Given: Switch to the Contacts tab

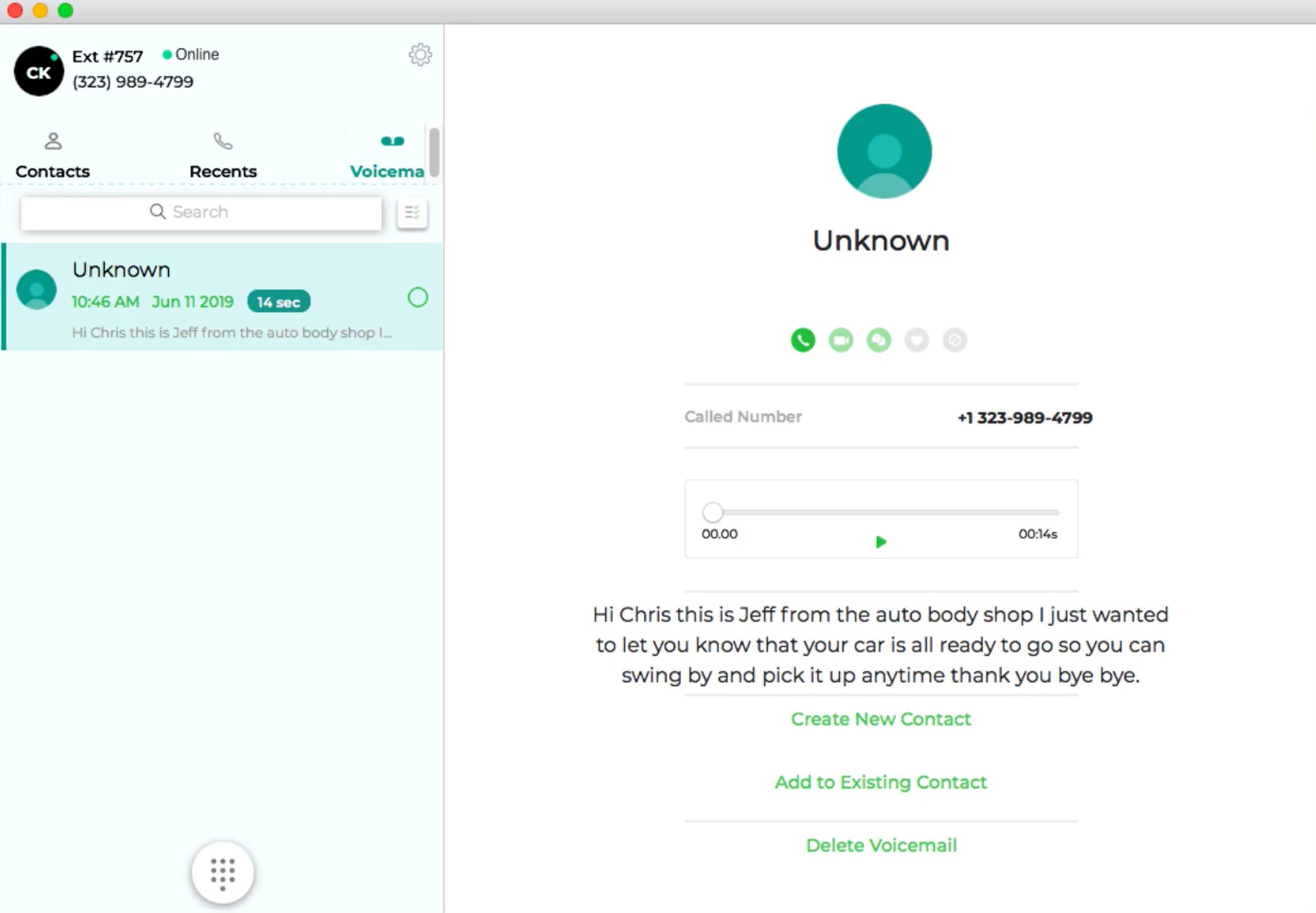Looking at the screenshot, I should pos(51,155).
